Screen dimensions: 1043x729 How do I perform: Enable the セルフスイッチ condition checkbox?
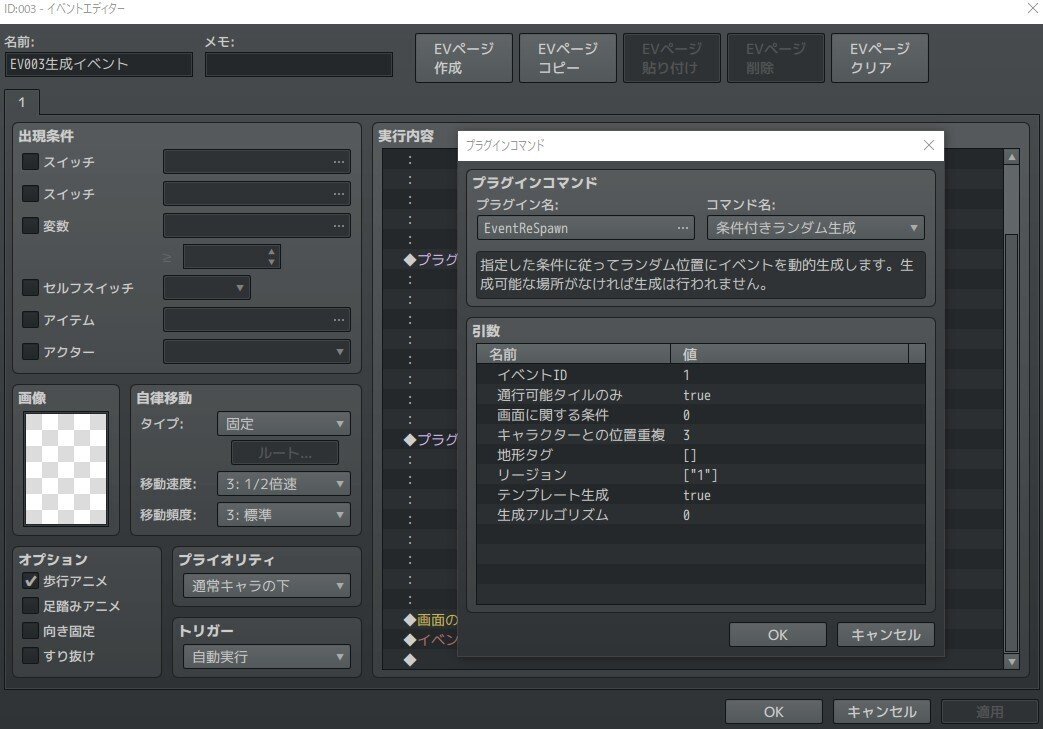click(x=28, y=288)
